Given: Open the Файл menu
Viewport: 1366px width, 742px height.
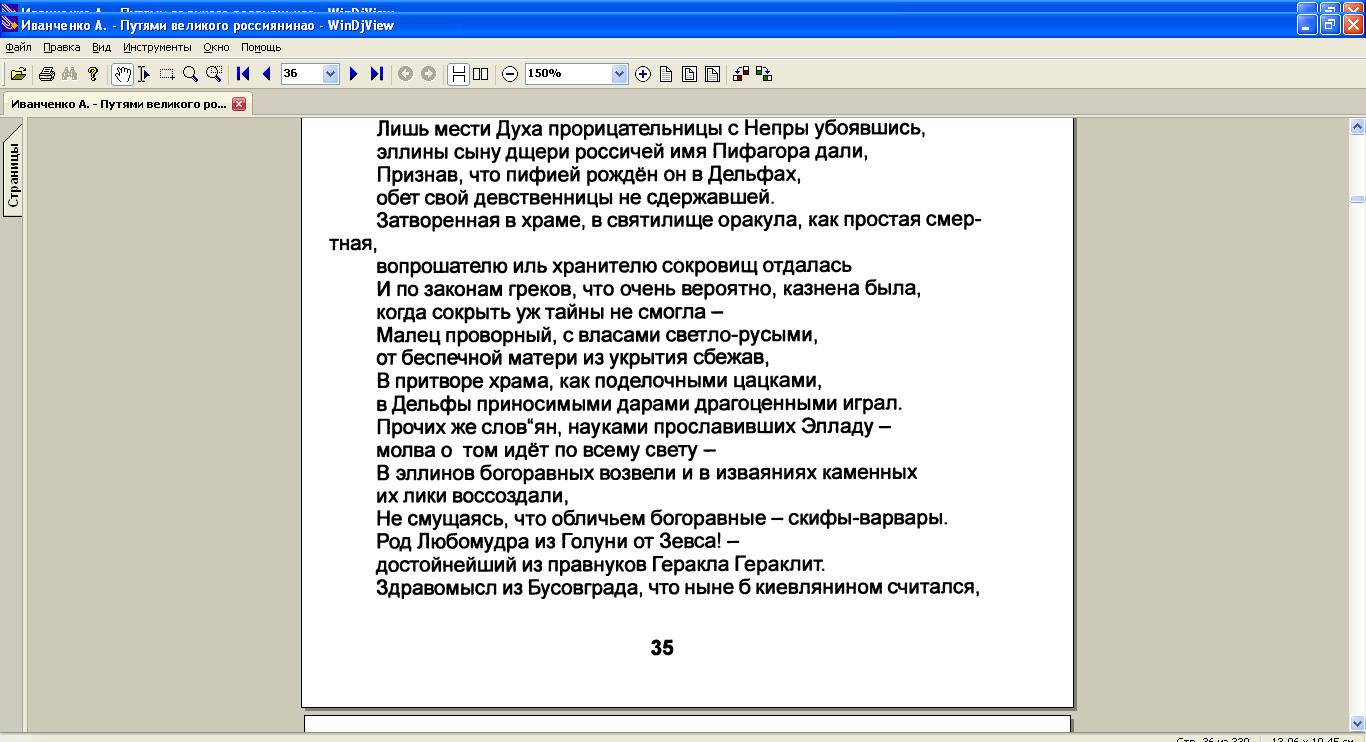Looking at the screenshot, I should pyautogui.click(x=18, y=47).
